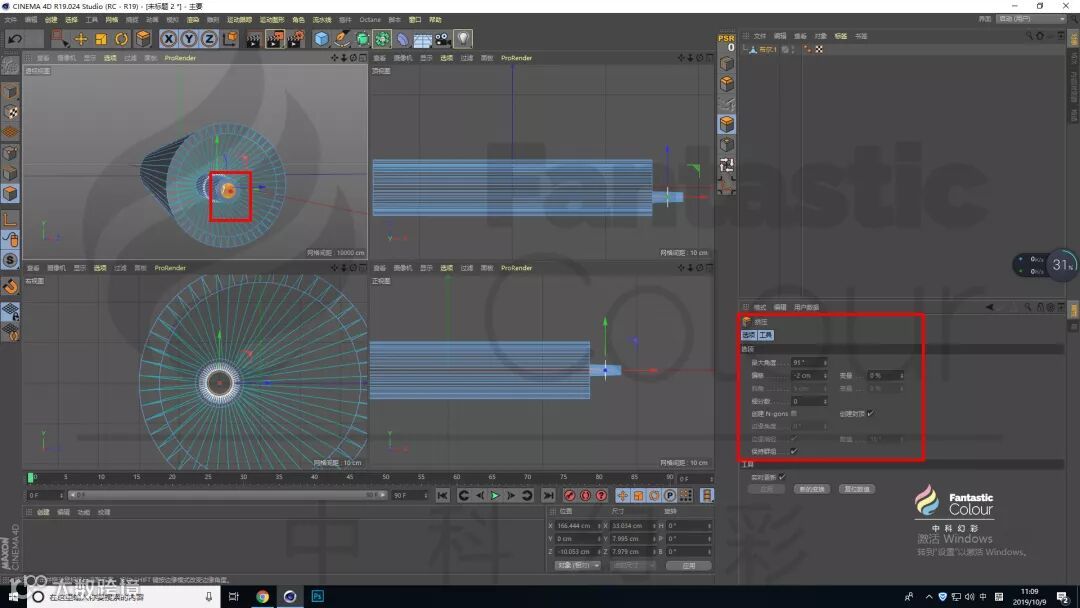Enable the 创建 N-gons checkbox

794,413
